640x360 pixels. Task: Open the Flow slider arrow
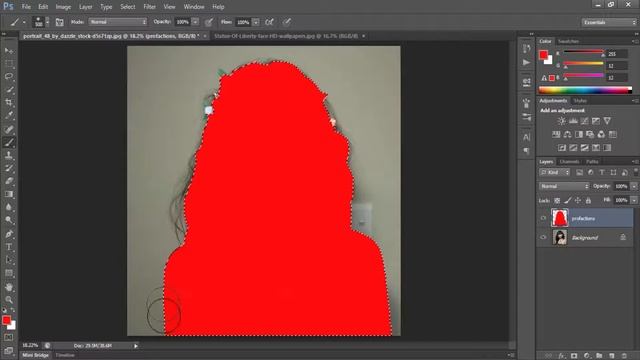click(x=256, y=22)
